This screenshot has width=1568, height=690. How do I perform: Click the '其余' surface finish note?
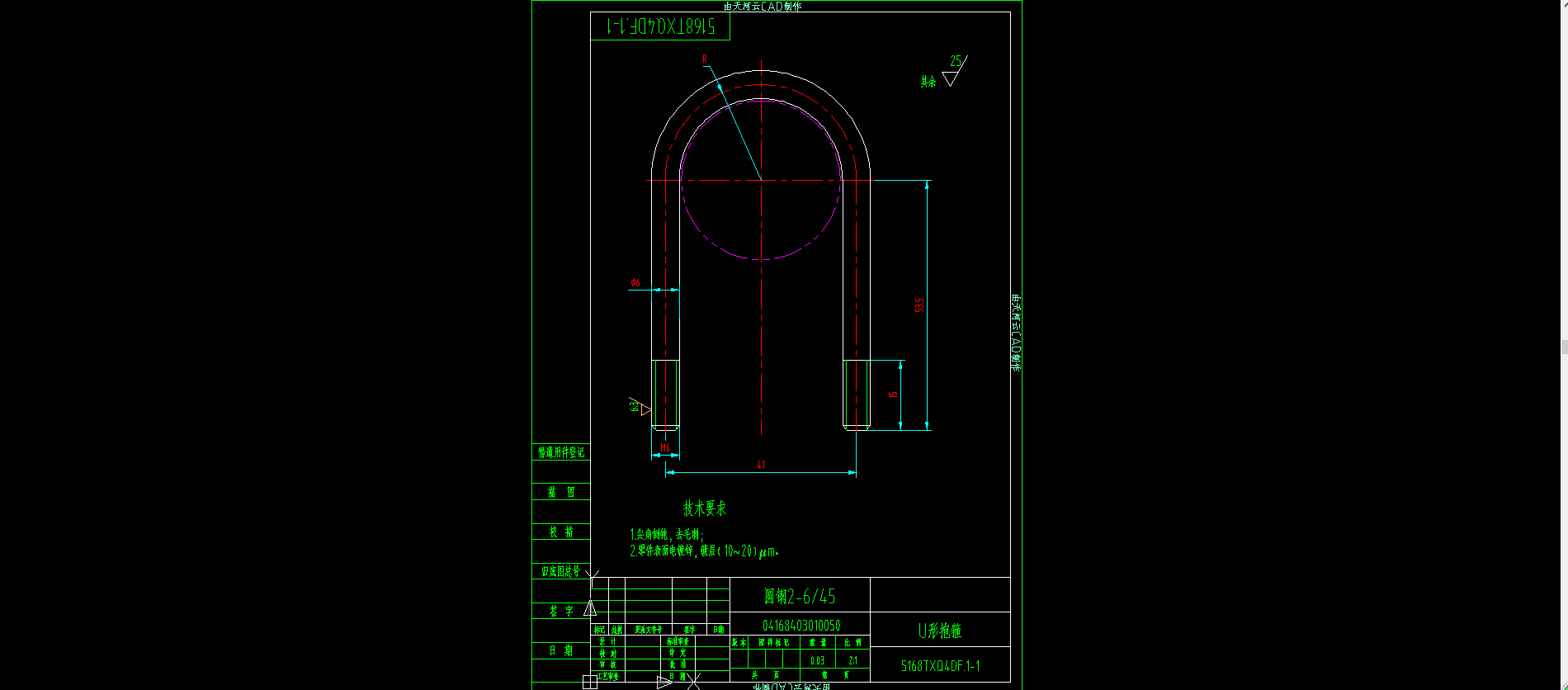[x=928, y=82]
